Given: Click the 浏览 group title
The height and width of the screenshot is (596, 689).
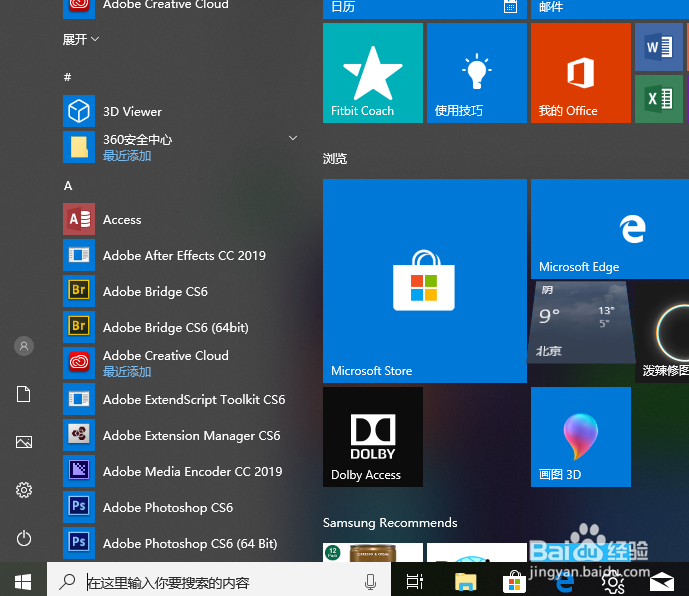Looking at the screenshot, I should 335,159.
